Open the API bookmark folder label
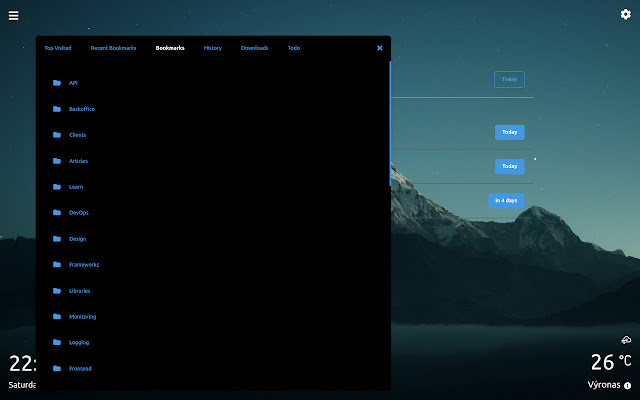The image size is (640, 400). [73, 83]
